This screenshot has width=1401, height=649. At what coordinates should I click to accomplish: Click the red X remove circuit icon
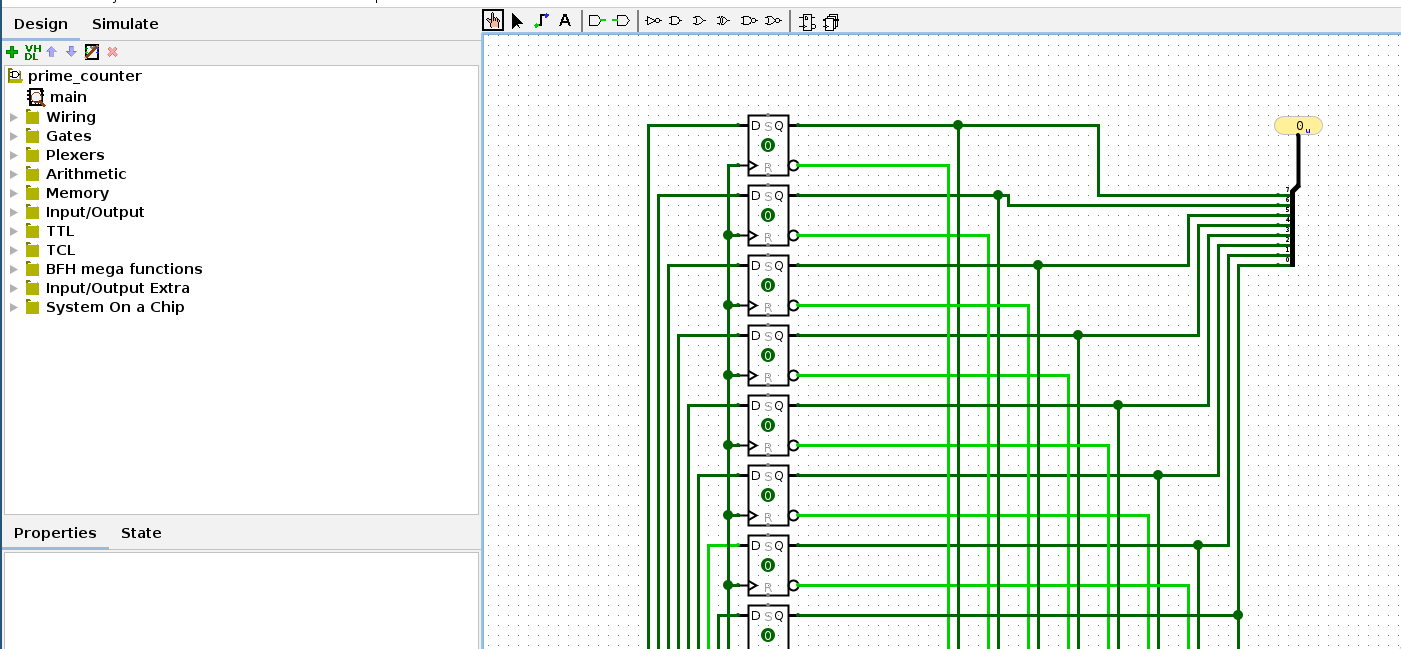(112, 52)
